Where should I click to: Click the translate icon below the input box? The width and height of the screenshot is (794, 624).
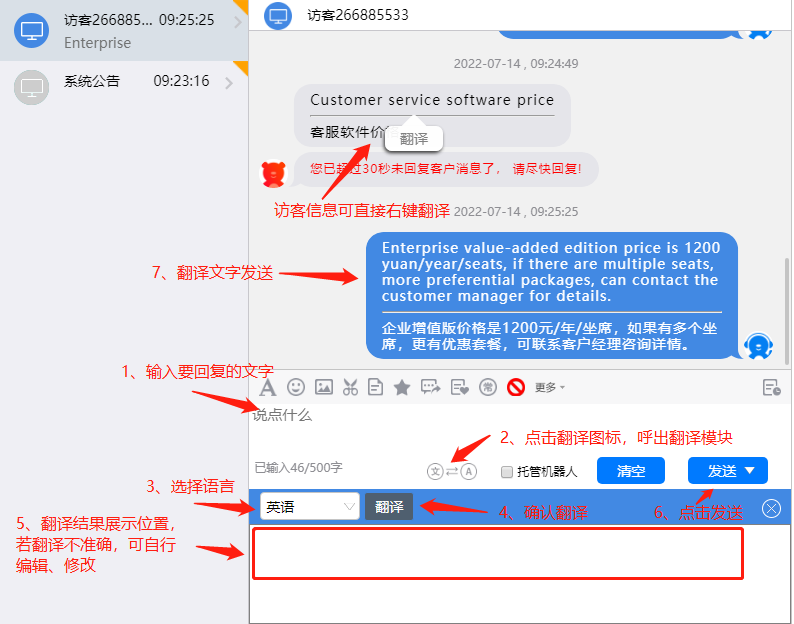coord(451,471)
